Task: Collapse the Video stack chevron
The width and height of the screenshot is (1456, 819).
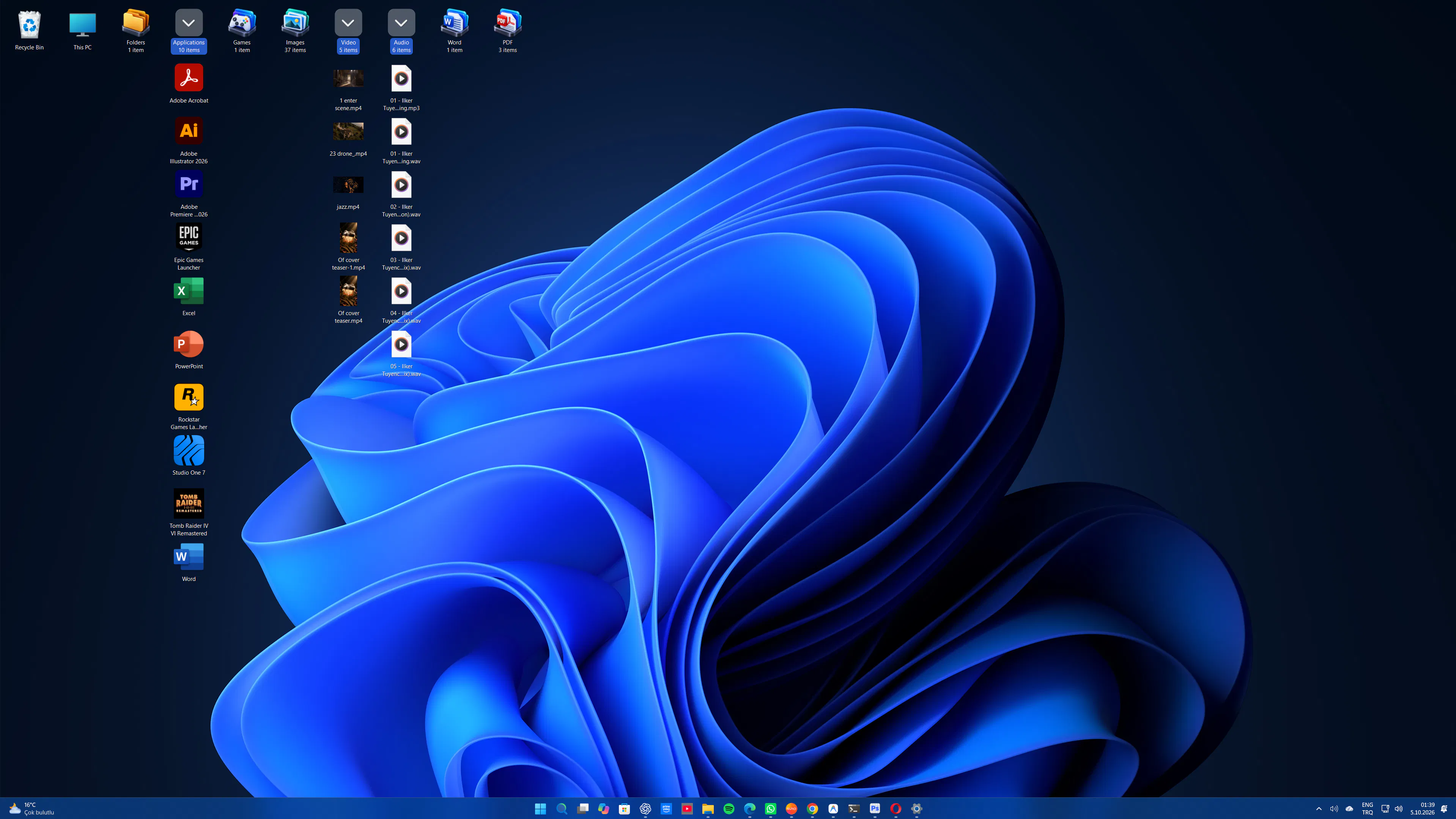Action: 348,23
